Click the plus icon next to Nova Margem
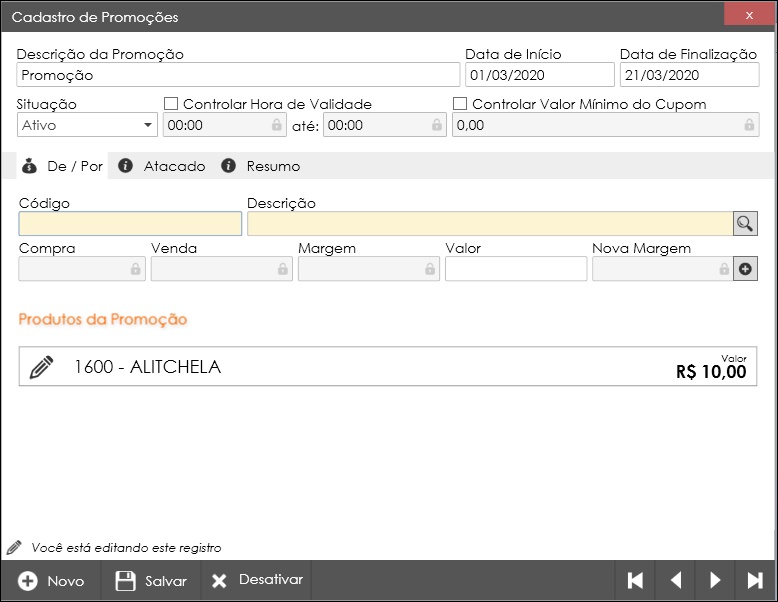 click(x=745, y=269)
